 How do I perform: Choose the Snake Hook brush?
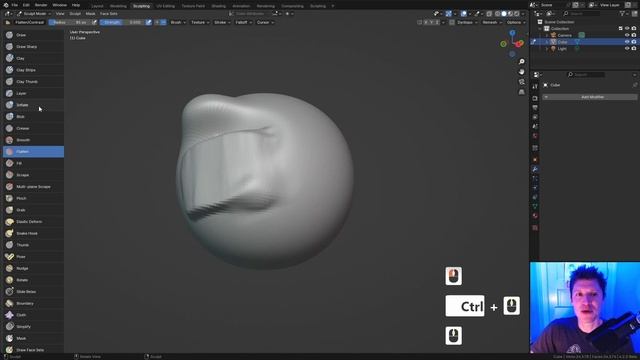point(33,233)
